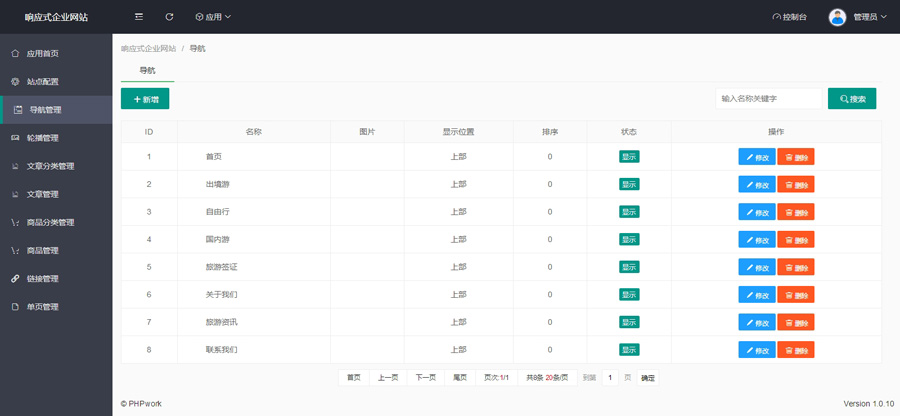The height and width of the screenshot is (416, 900).
Task: Click the gear icon beside 站点配置
Action: [15, 82]
